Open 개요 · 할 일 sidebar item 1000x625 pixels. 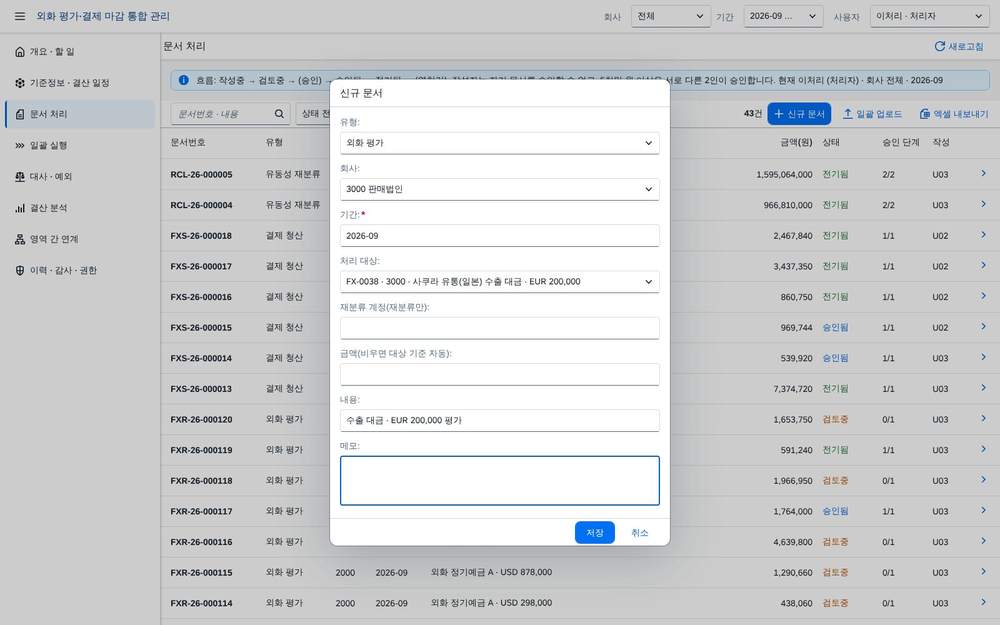[x=80, y=52]
